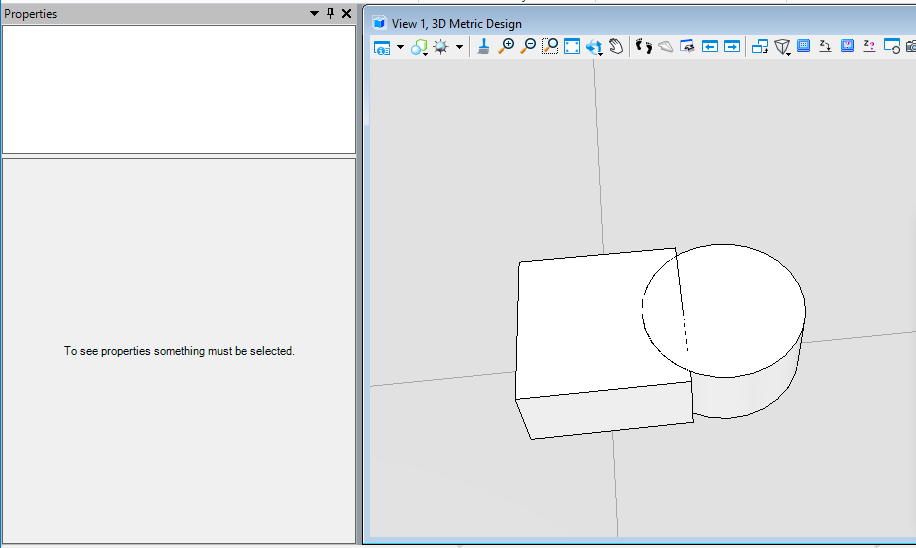The width and height of the screenshot is (916, 548).
Task: Click the Set Active Depth icon
Action: pyautogui.click(x=825, y=46)
